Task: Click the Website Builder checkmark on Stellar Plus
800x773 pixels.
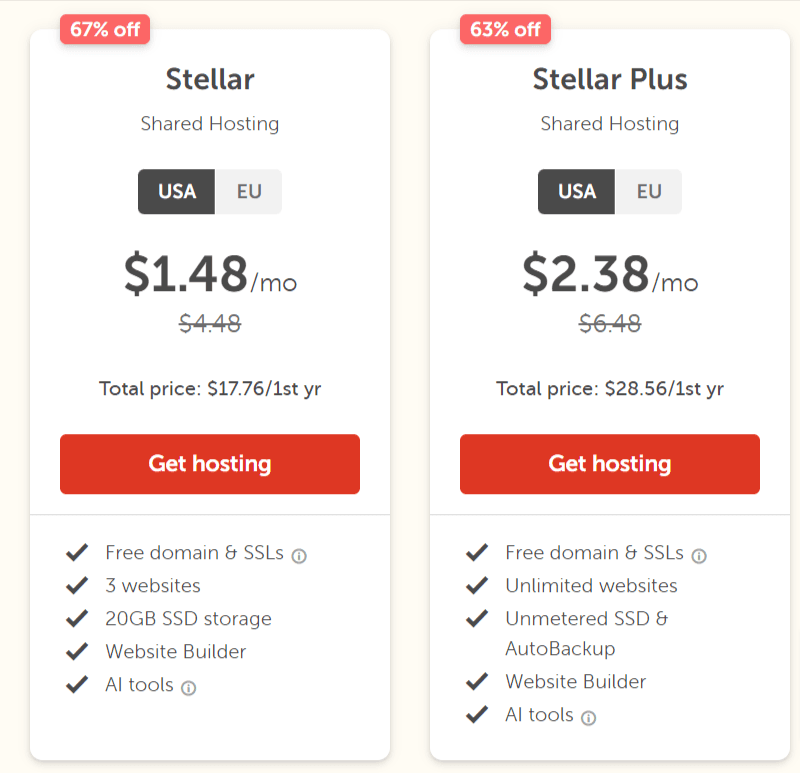Action: click(477, 681)
